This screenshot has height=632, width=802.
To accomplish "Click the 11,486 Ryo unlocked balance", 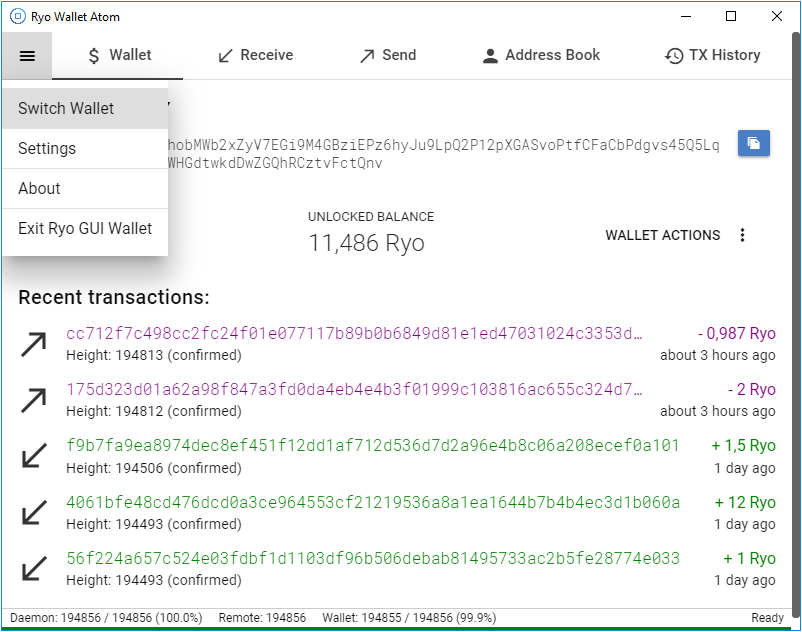I will coord(367,243).
